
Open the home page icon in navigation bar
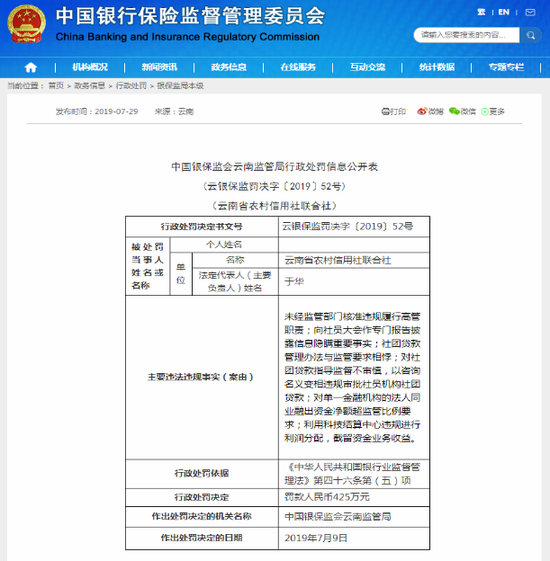tap(31, 67)
